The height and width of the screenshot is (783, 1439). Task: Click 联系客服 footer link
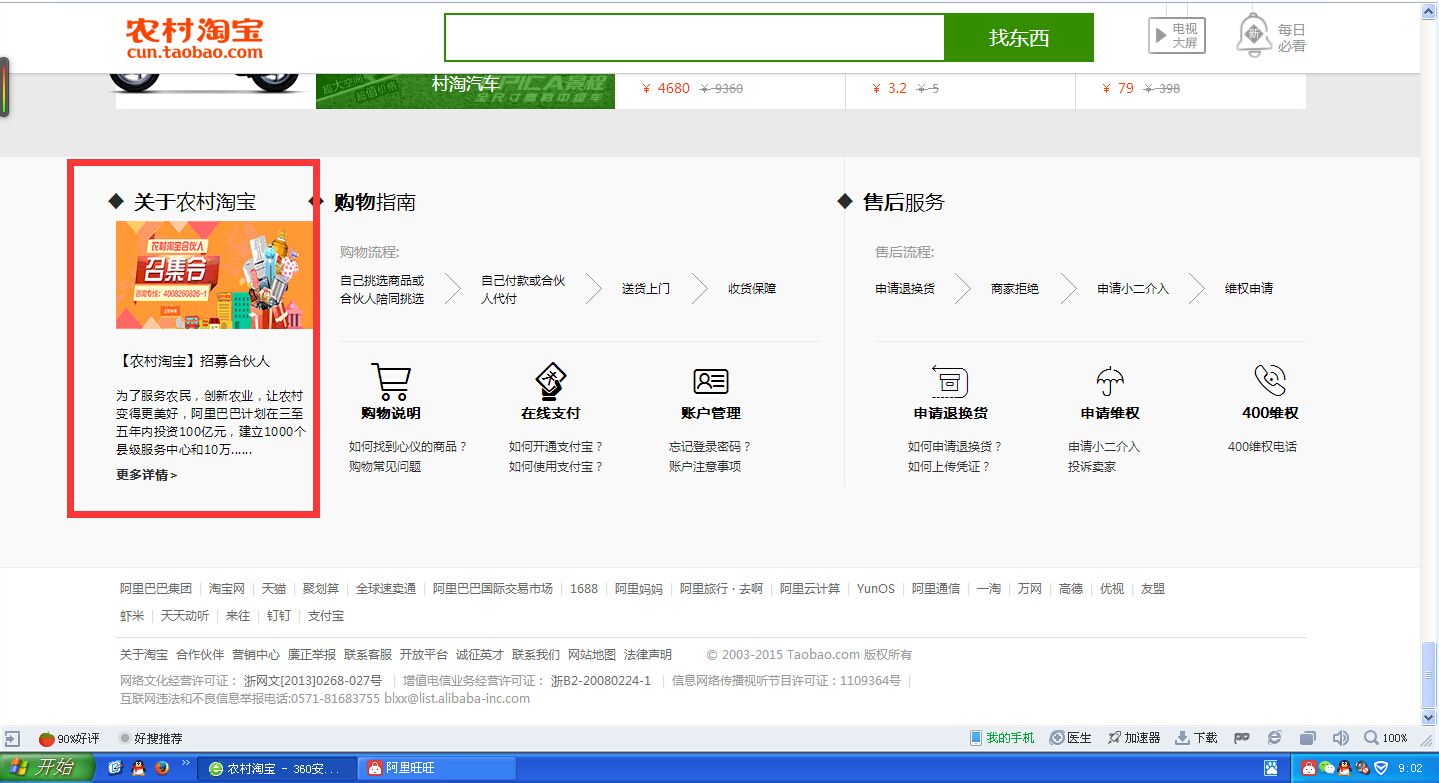click(x=368, y=655)
